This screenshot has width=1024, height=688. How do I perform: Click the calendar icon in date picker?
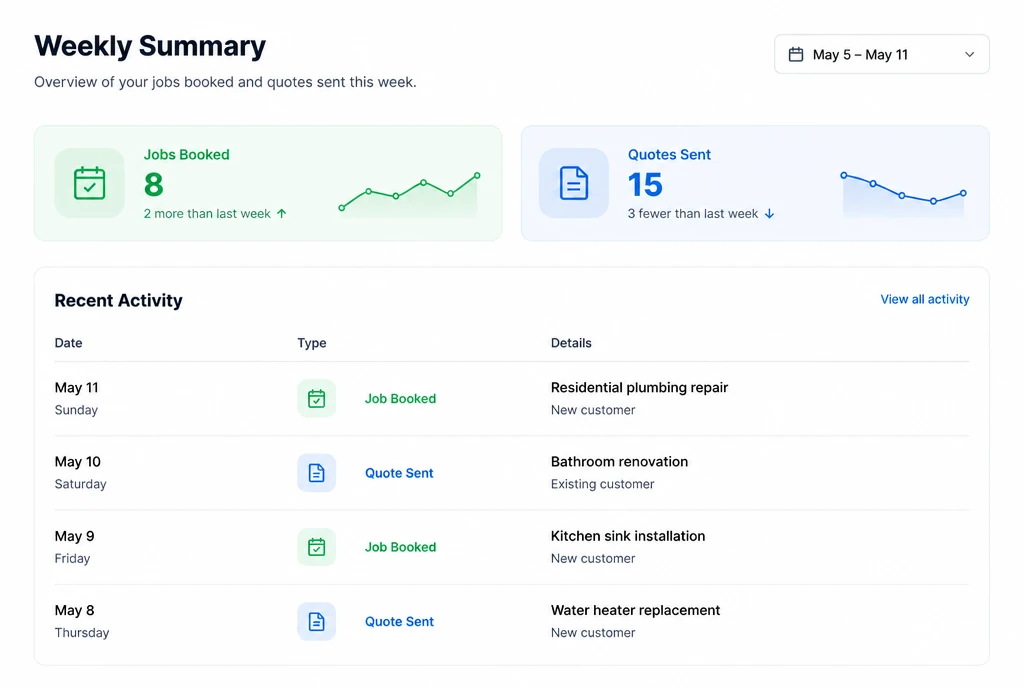click(x=795, y=54)
